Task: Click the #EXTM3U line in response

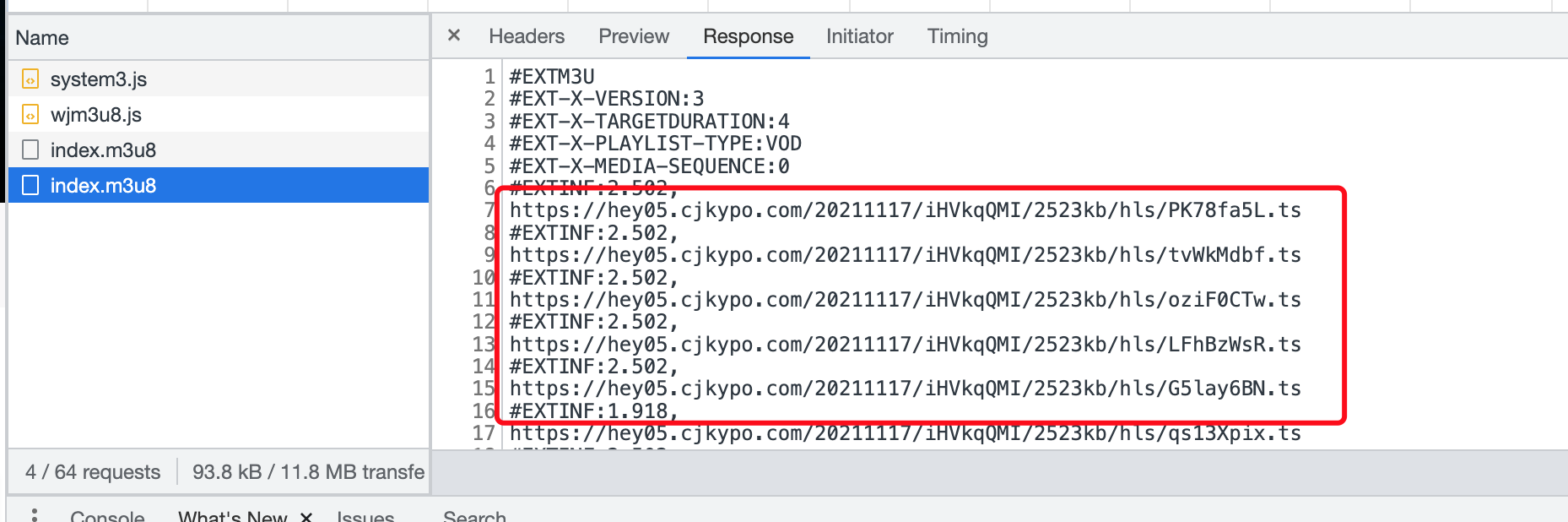Action: click(552, 77)
